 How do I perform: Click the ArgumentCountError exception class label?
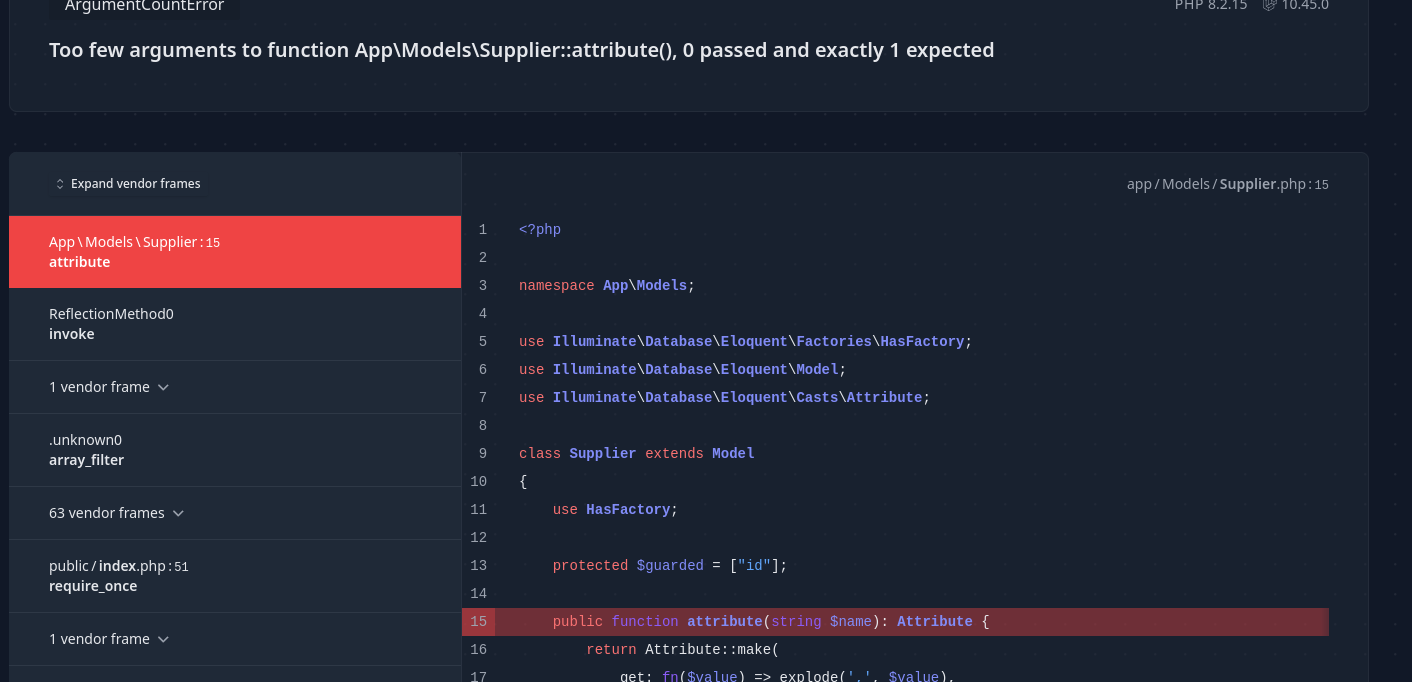(144, 6)
